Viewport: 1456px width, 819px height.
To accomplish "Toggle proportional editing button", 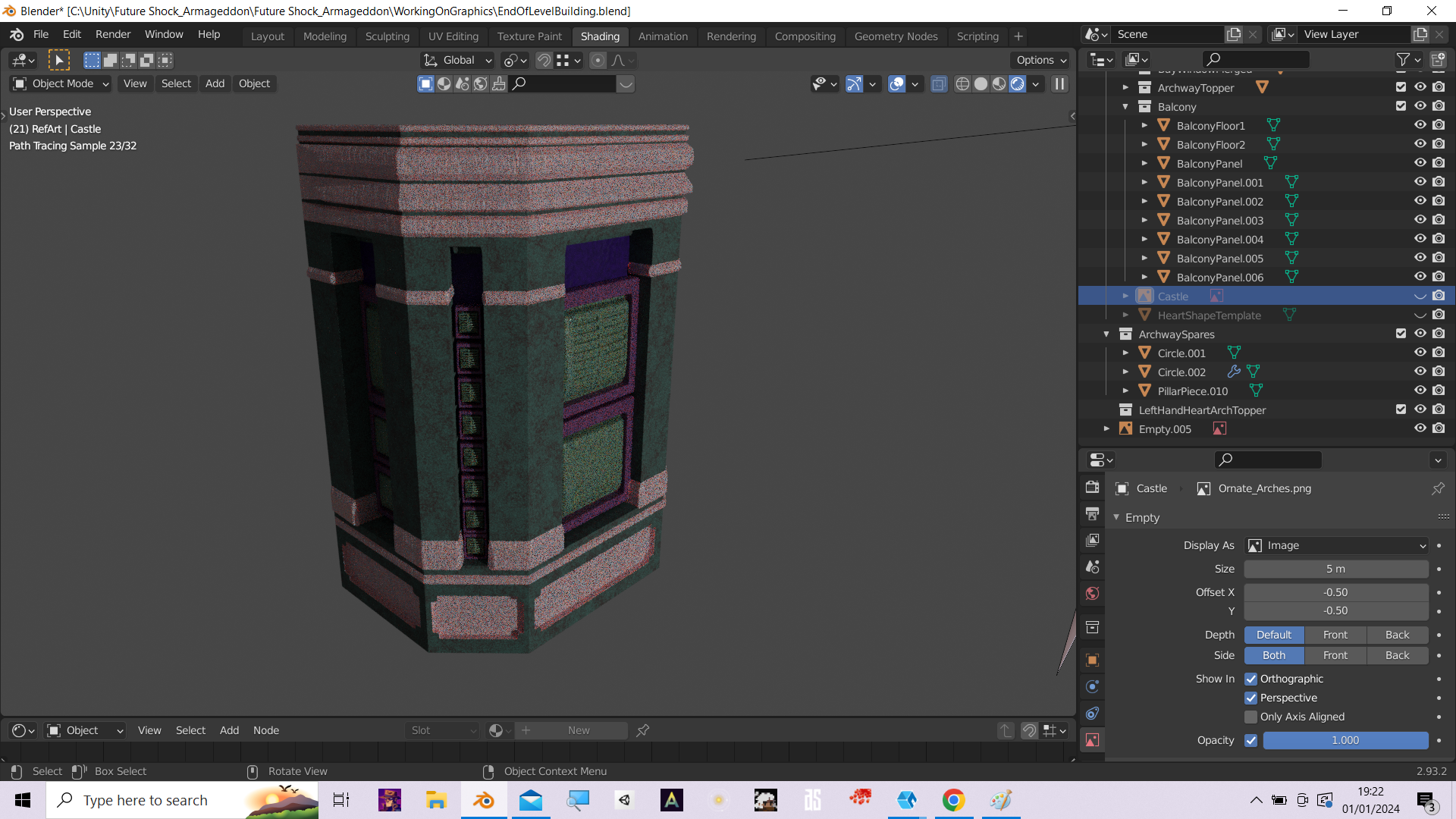I will [x=598, y=60].
